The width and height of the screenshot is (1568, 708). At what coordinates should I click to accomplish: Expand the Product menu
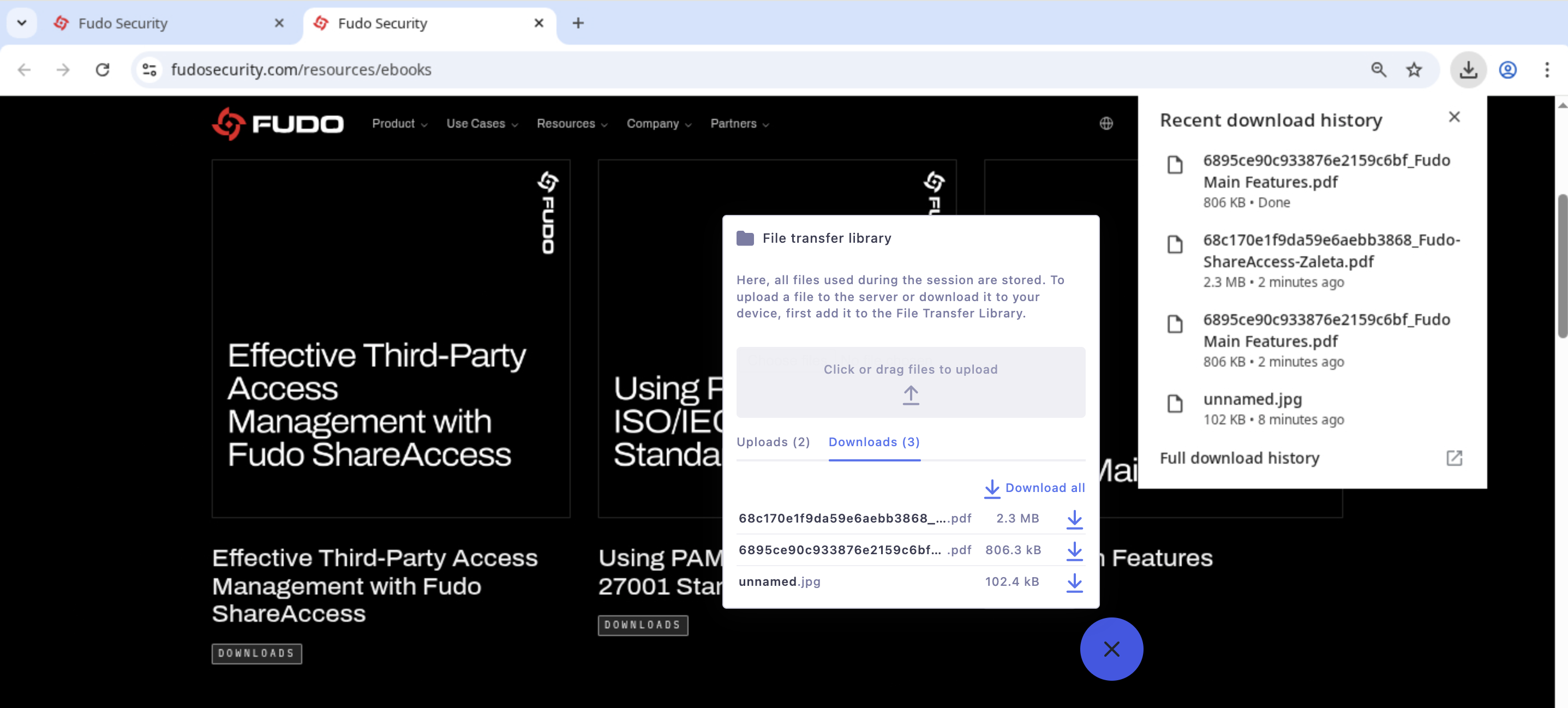point(399,124)
